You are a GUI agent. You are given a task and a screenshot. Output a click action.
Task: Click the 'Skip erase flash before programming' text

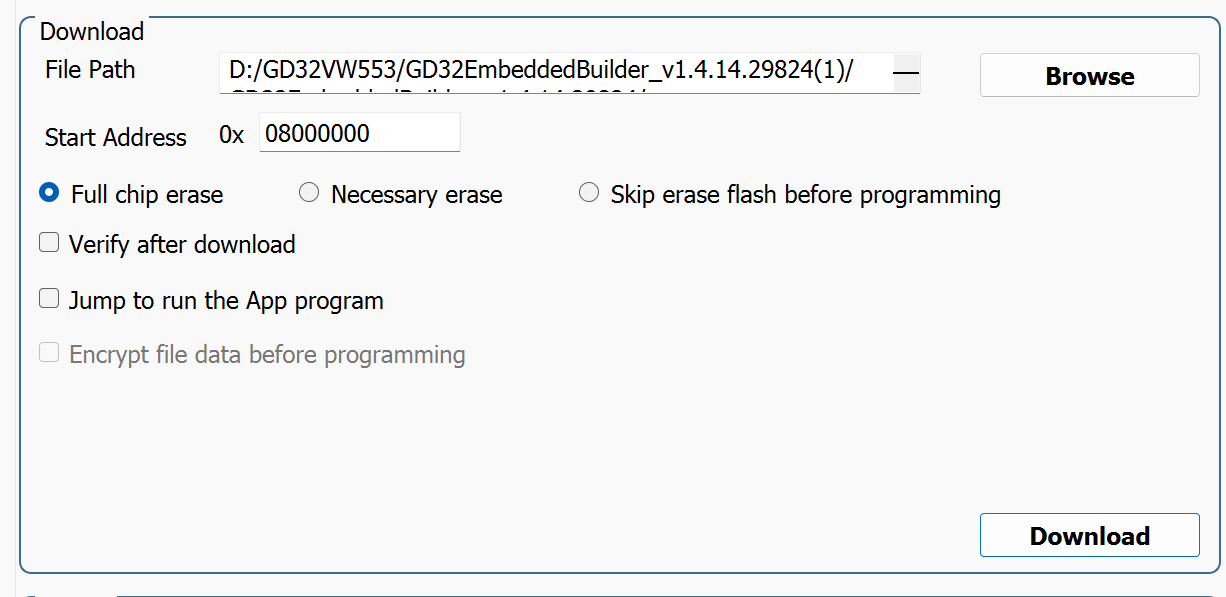click(806, 194)
